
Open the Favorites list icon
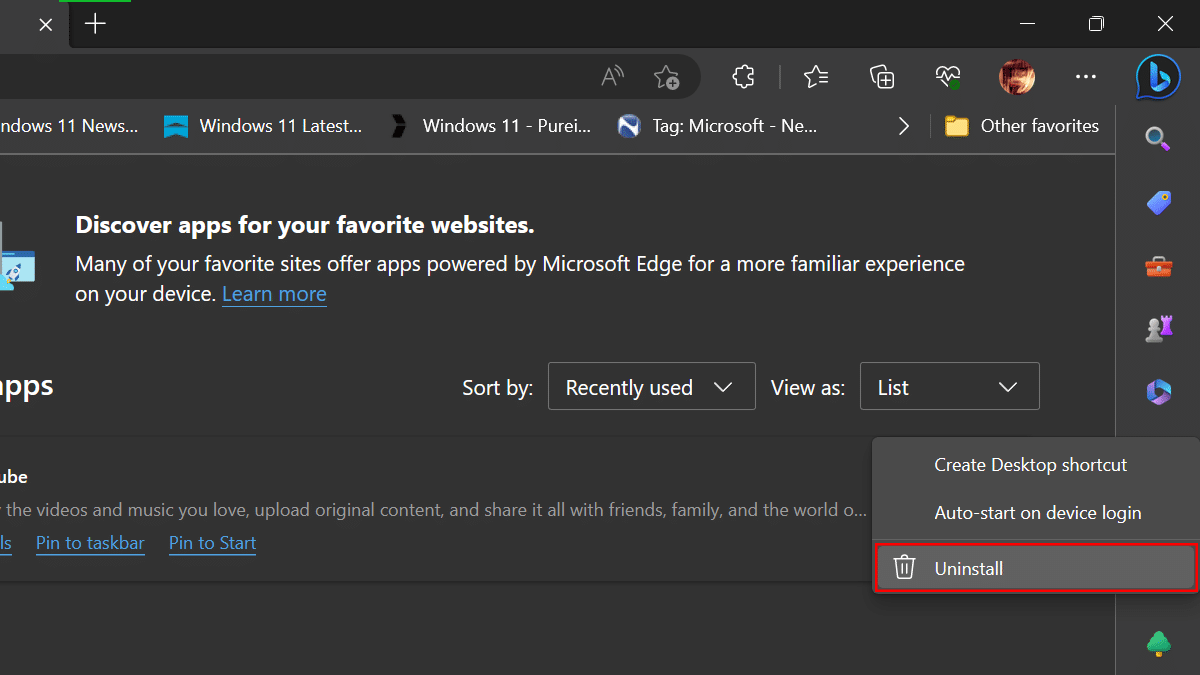click(x=816, y=77)
